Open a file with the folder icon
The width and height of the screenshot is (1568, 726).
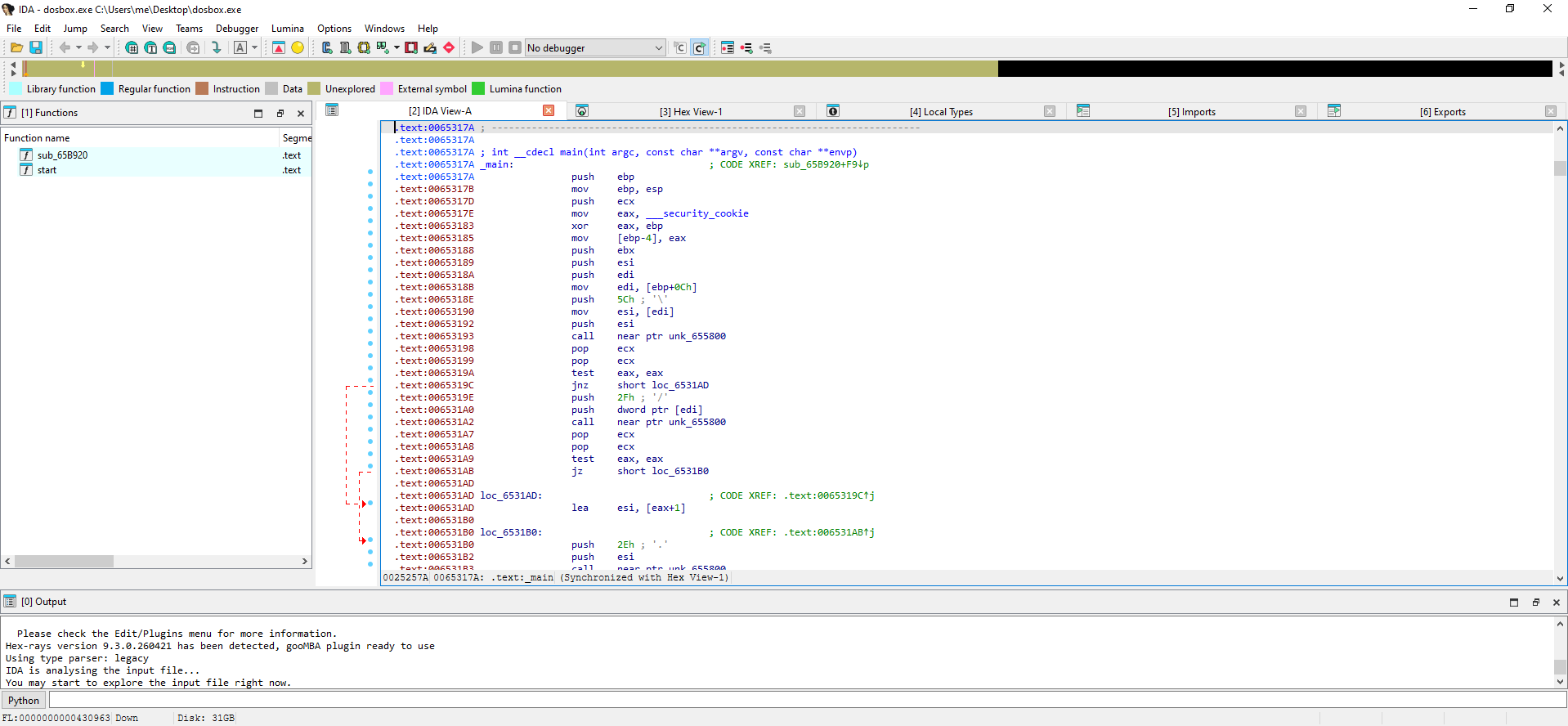16,47
